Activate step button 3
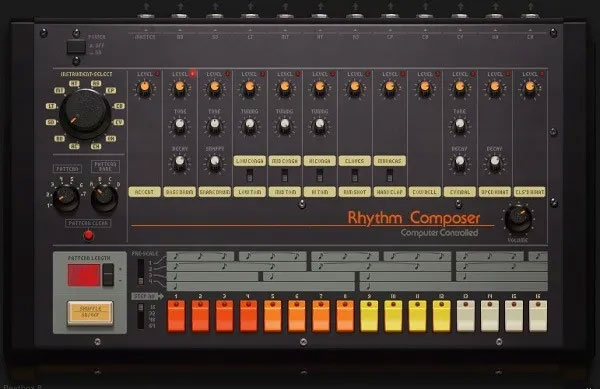Viewport: 600px width, 389px height. click(x=224, y=316)
